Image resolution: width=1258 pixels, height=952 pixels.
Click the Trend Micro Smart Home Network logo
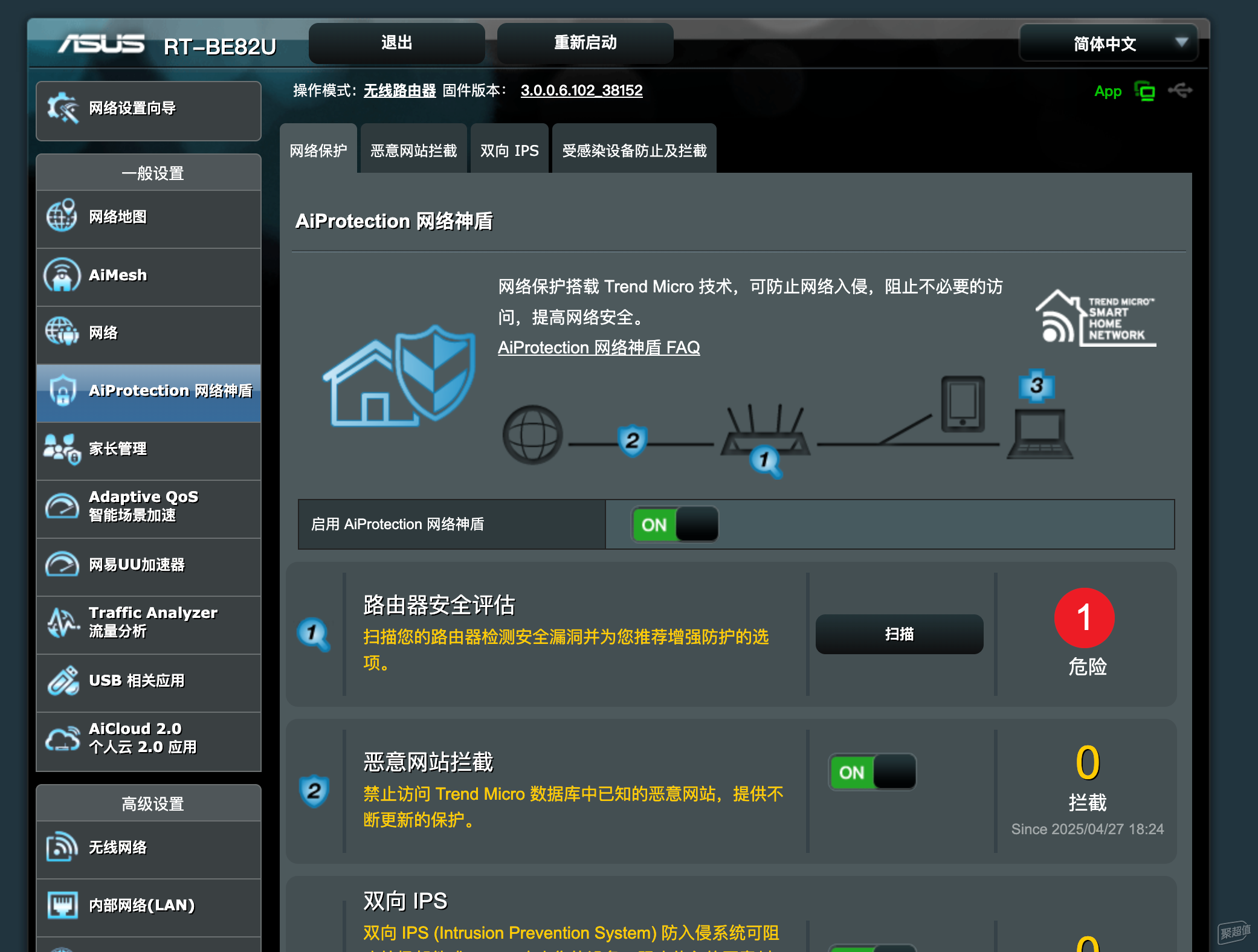coord(1096,318)
